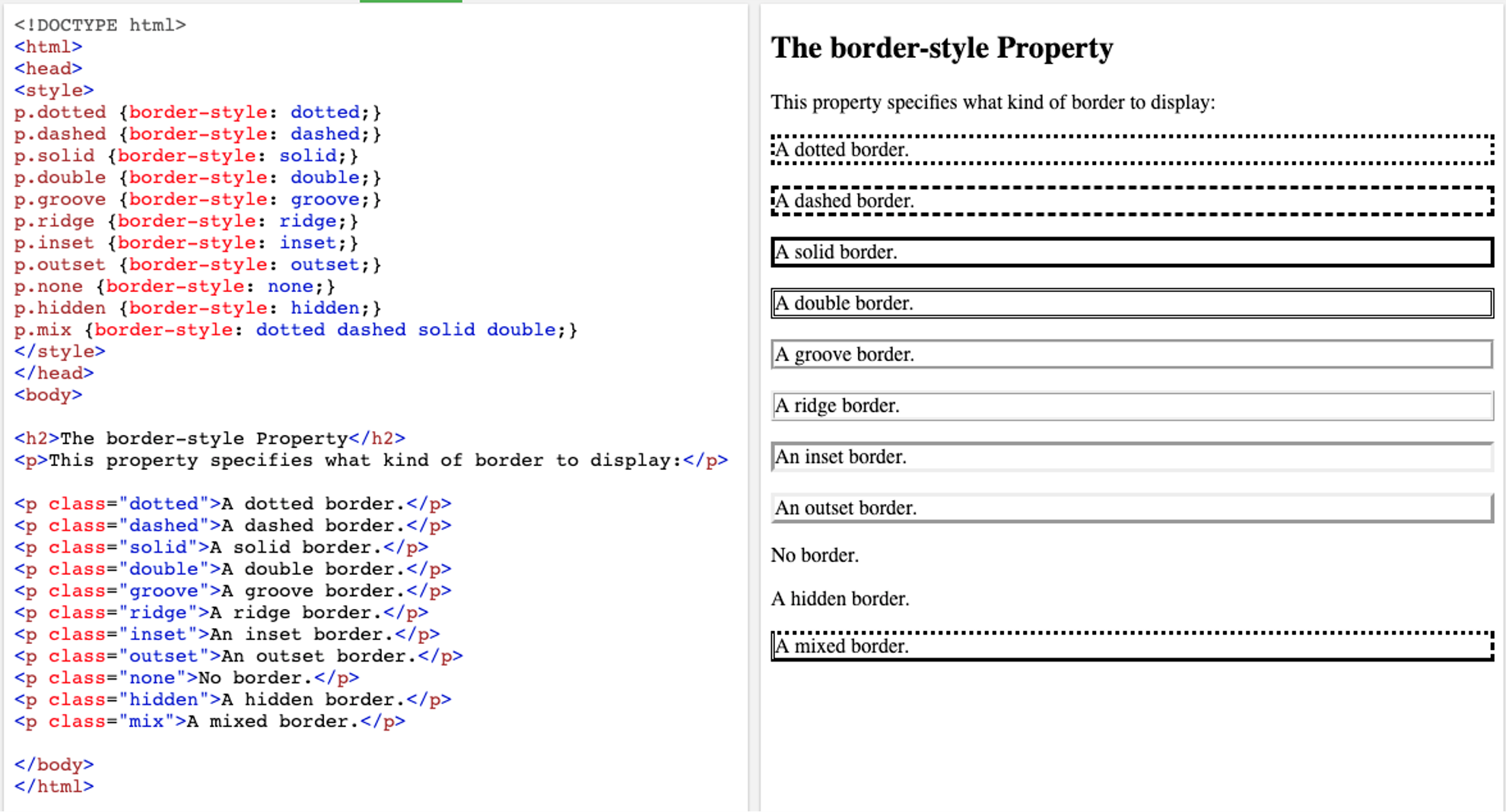Click the 'p.hidden' CSS rule line
The width and height of the screenshot is (1506, 812).
point(198,309)
